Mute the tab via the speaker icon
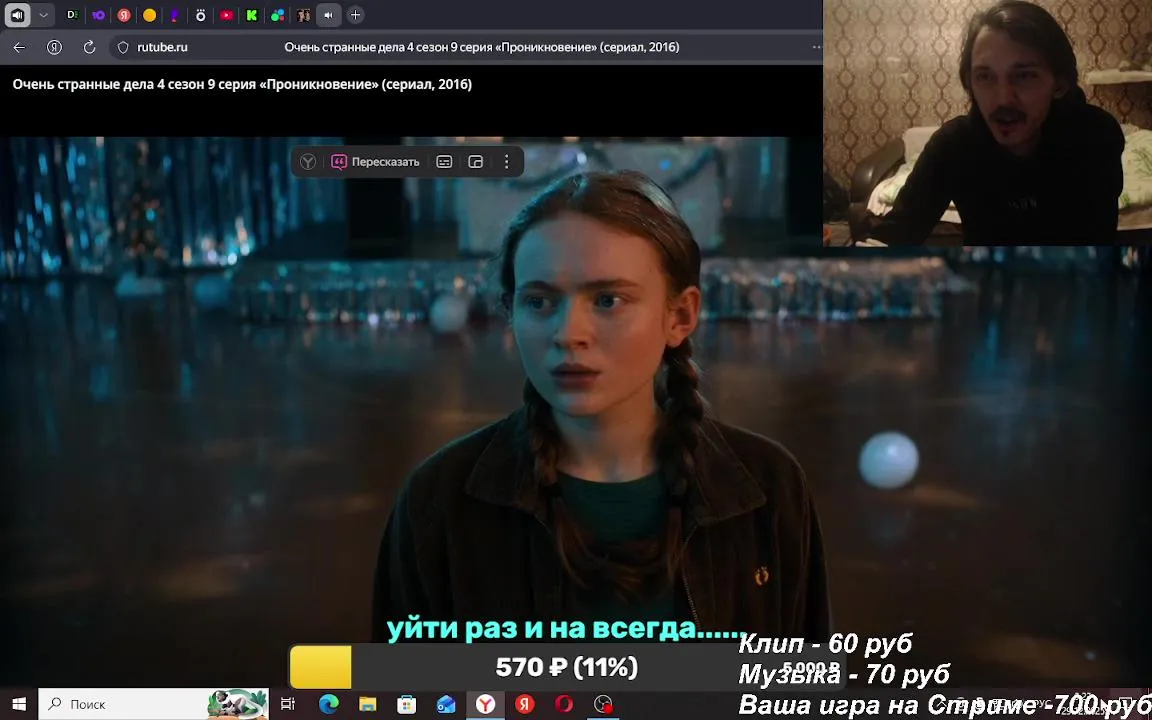This screenshot has width=1152, height=720. [x=18, y=15]
